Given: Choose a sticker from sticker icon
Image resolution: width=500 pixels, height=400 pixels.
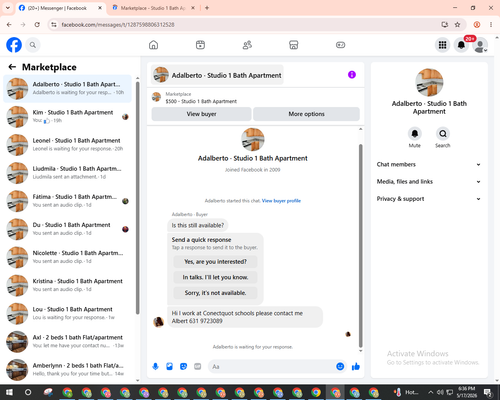Looking at the screenshot, I should (183, 367).
